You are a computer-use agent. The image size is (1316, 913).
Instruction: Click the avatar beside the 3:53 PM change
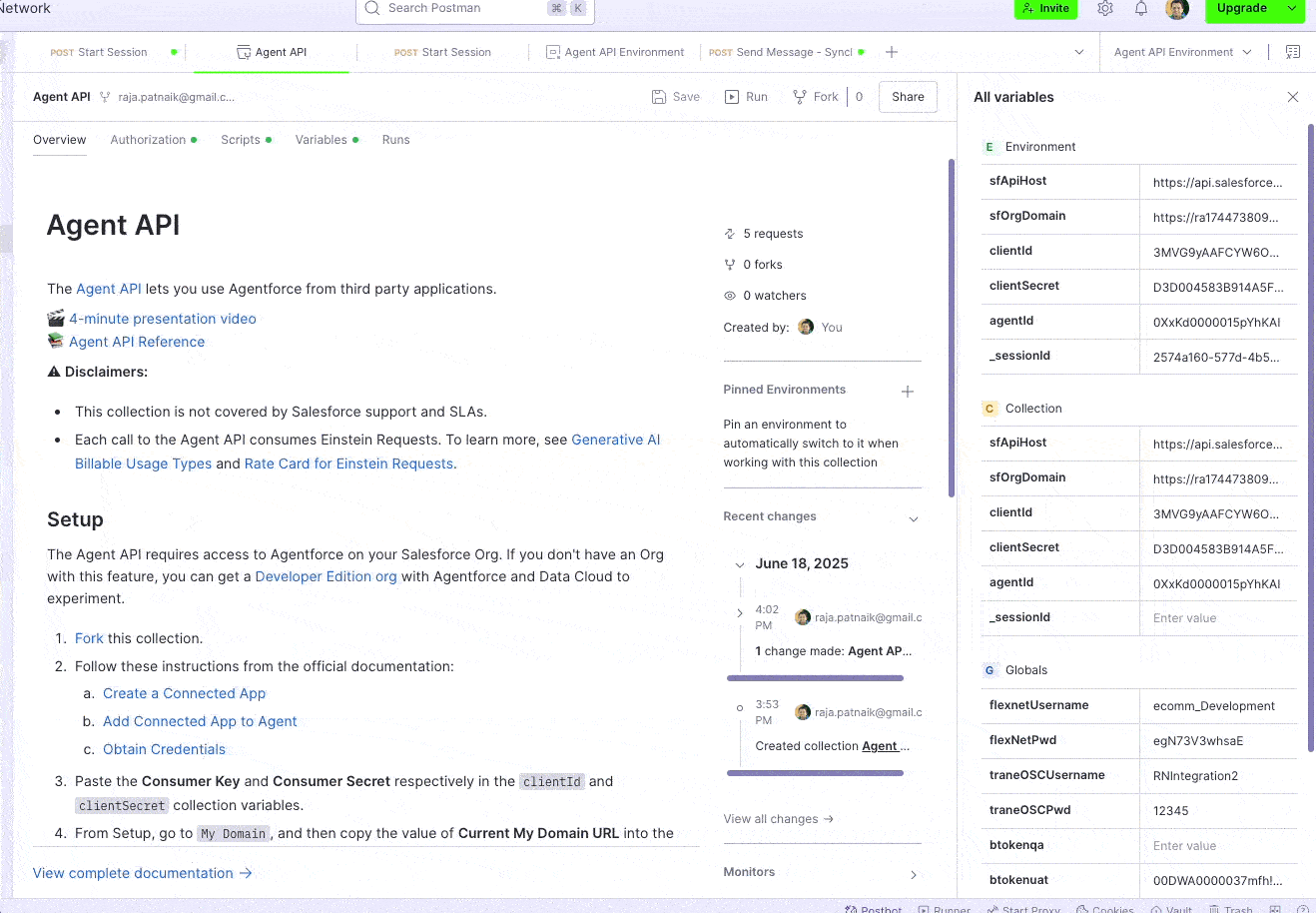[x=803, y=712]
